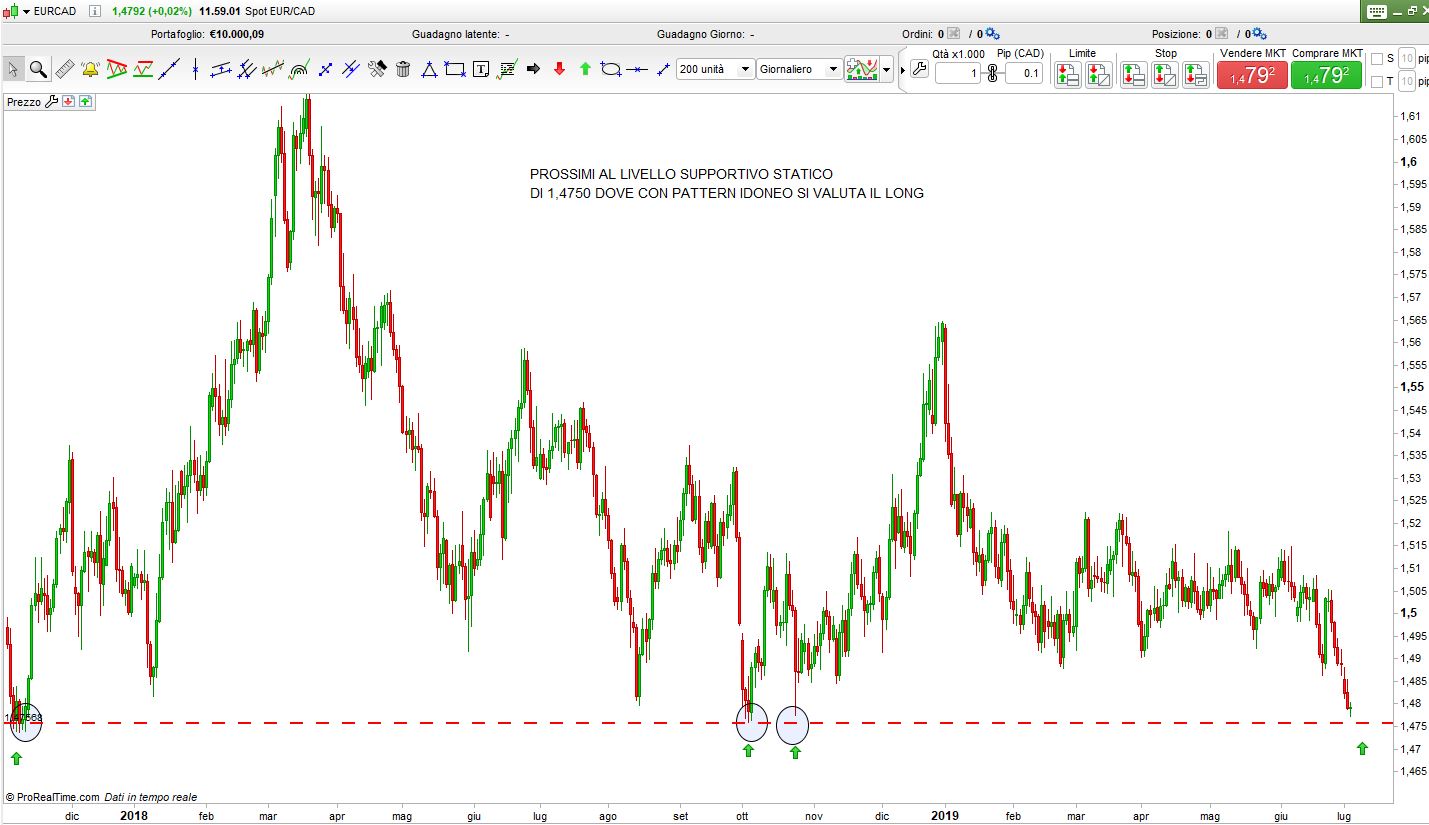Select the horizontal line tool
This screenshot has width=1429, height=825.
pos(637,69)
